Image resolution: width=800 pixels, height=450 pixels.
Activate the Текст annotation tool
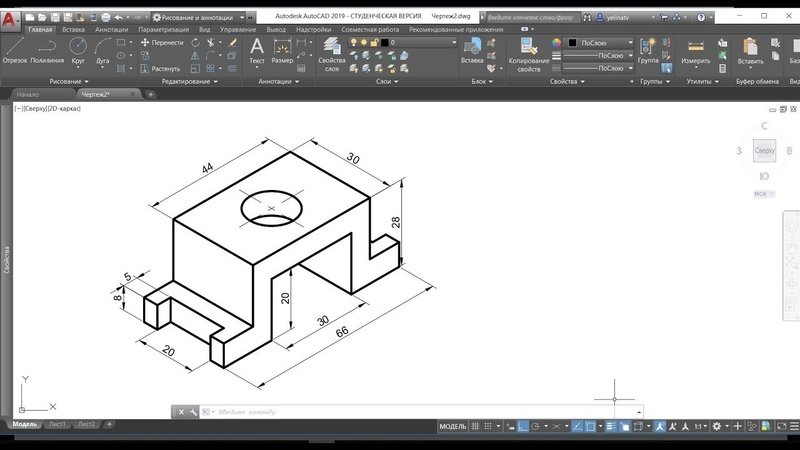pyautogui.click(x=257, y=50)
